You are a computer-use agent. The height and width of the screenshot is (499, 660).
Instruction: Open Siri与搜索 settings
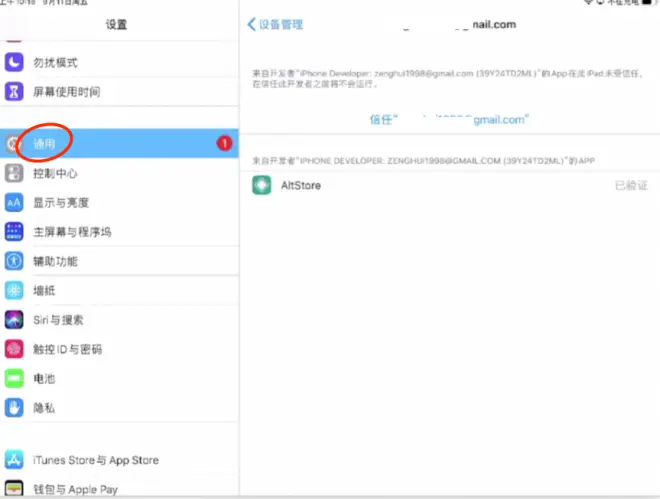pyautogui.click(x=120, y=320)
